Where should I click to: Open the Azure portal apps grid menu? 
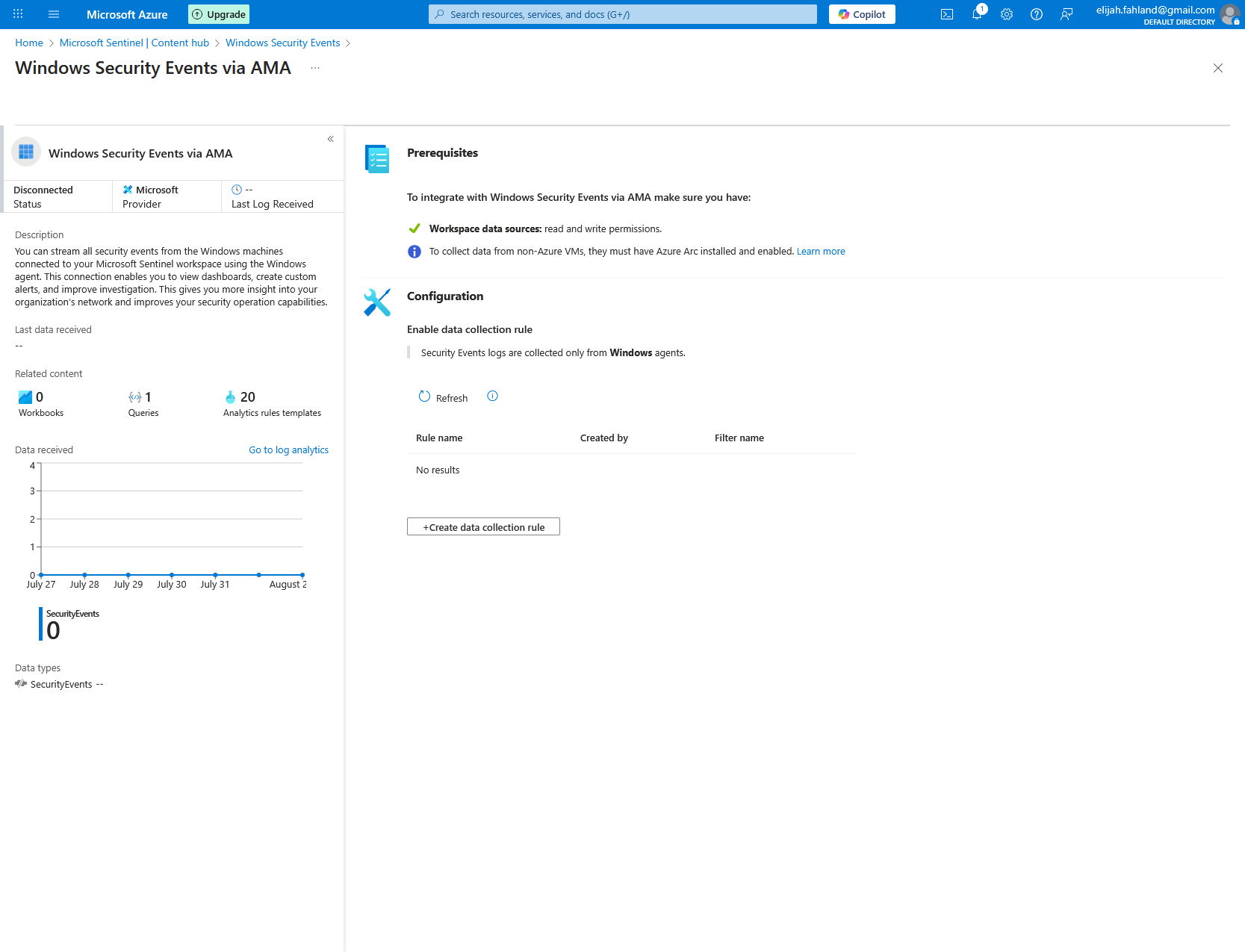[18, 14]
